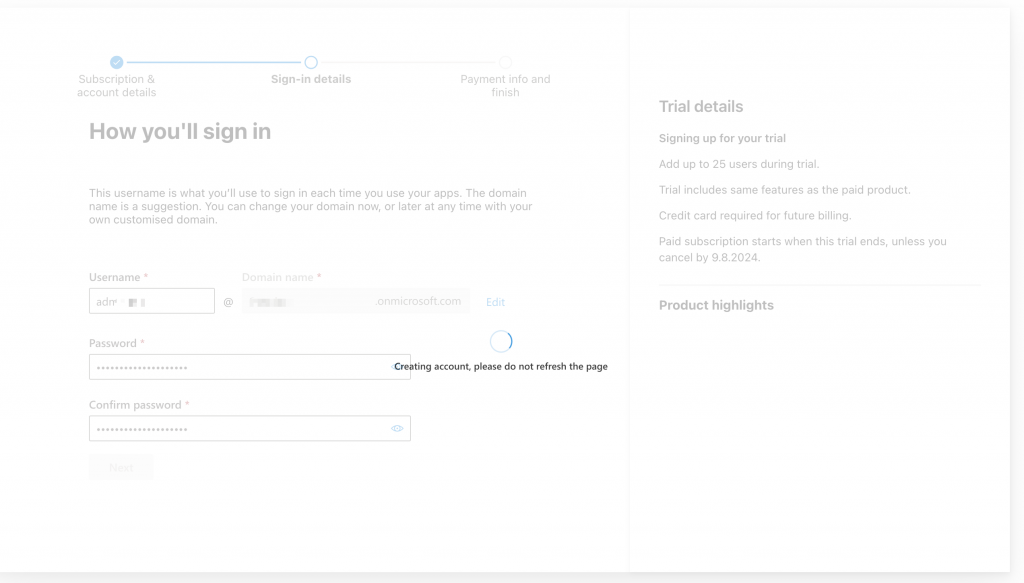Viewport: 1024px width, 583px height.
Task: Click the 'How you'll sign in' heading
Action: [180, 132]
